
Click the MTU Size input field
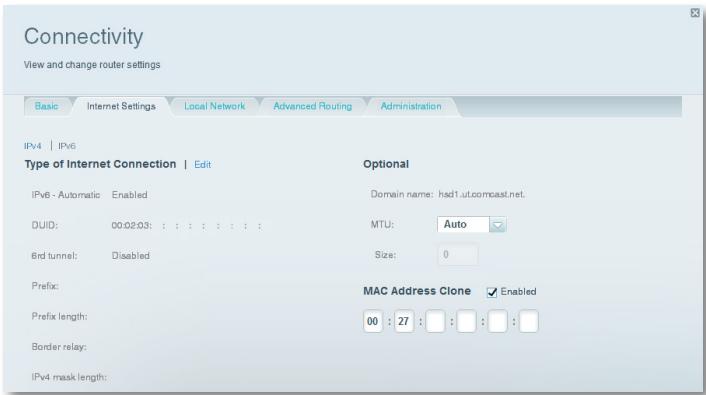click(x=457, y=255)
